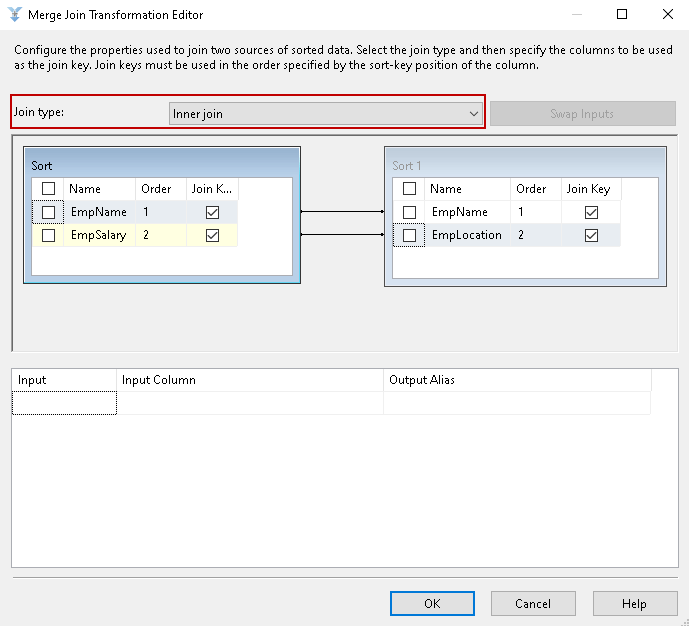
Task: Select the join line linking EmpName columns
Action: 342,212
